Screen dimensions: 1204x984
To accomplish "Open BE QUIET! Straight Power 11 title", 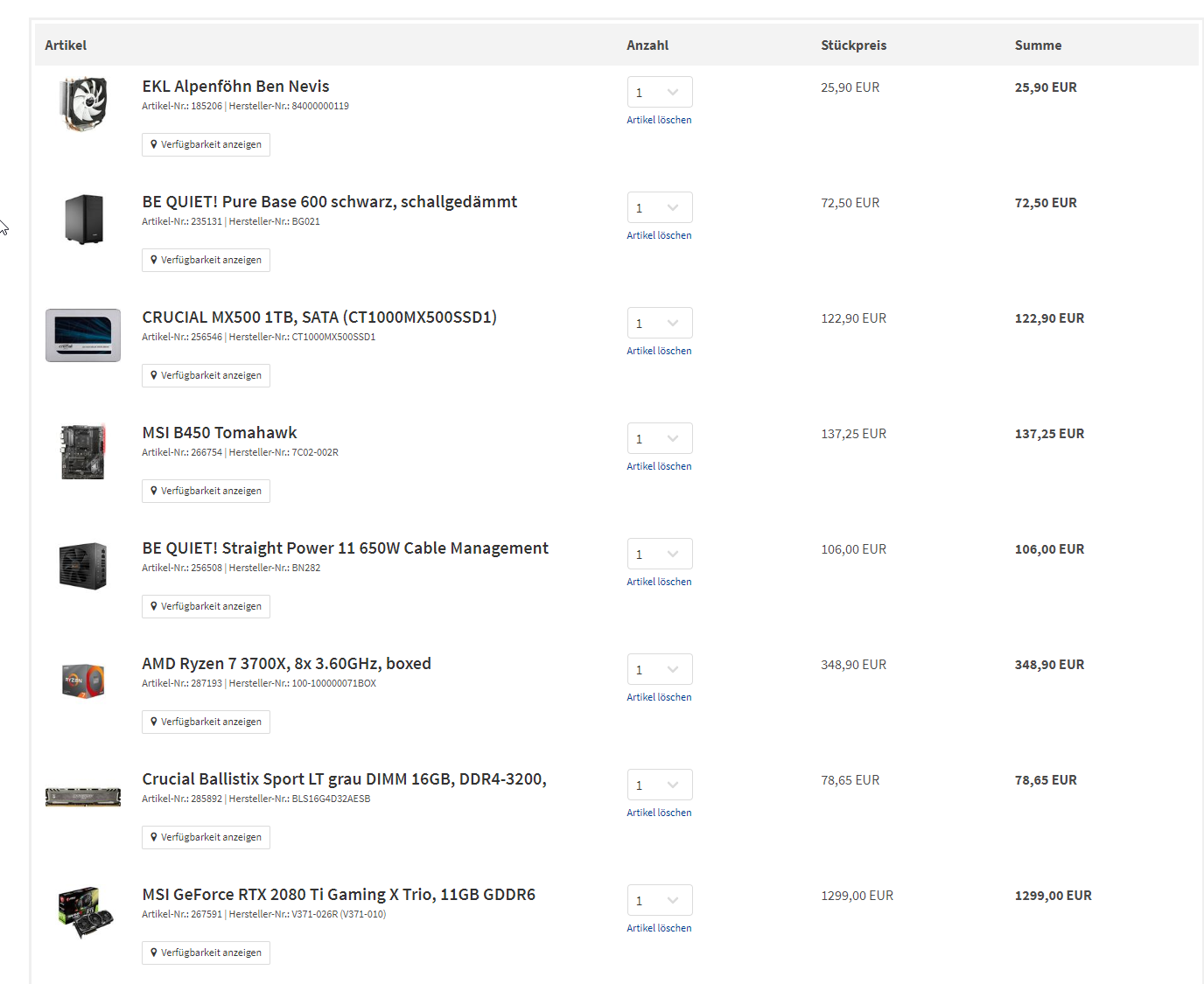I will click(x=346, y=548).
